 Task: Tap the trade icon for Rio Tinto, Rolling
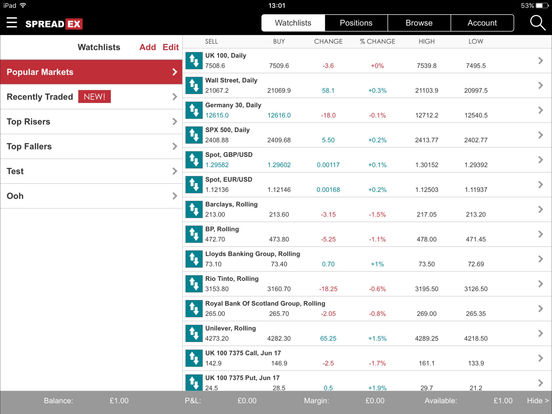click(194, 284)
